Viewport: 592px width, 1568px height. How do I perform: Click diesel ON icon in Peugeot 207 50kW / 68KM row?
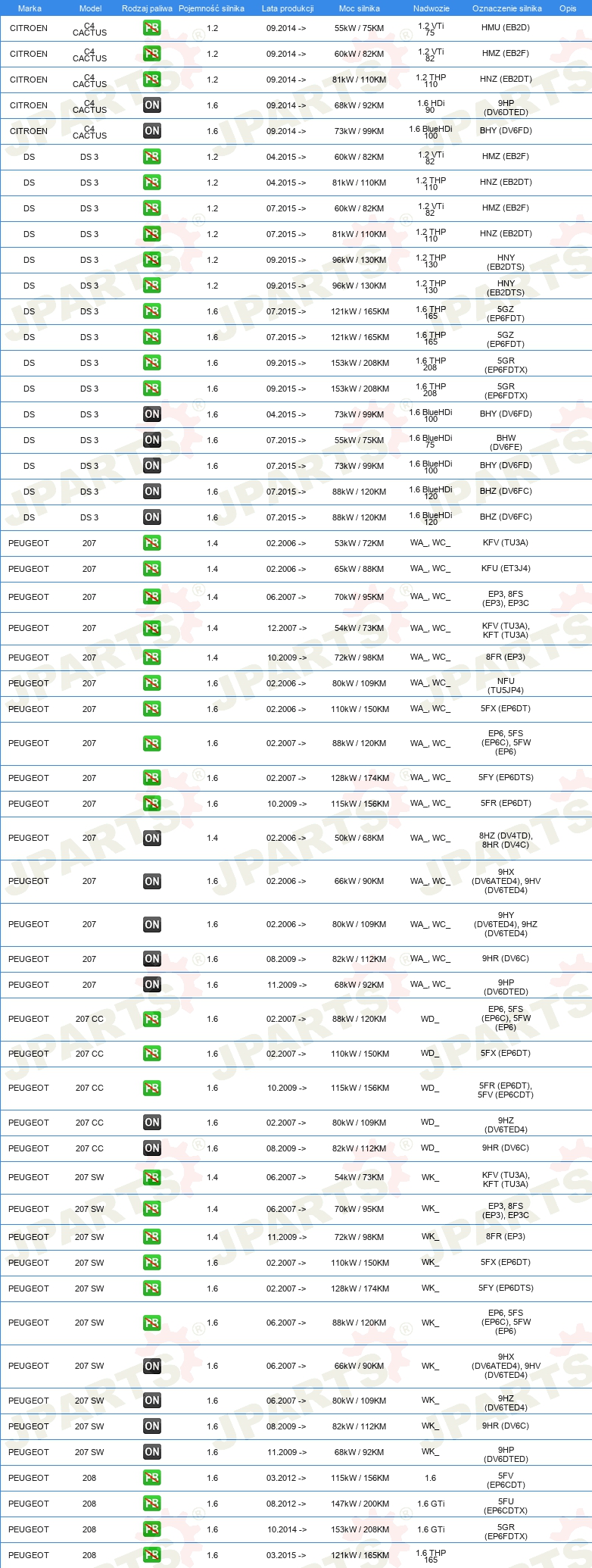[x=151, y=838]
